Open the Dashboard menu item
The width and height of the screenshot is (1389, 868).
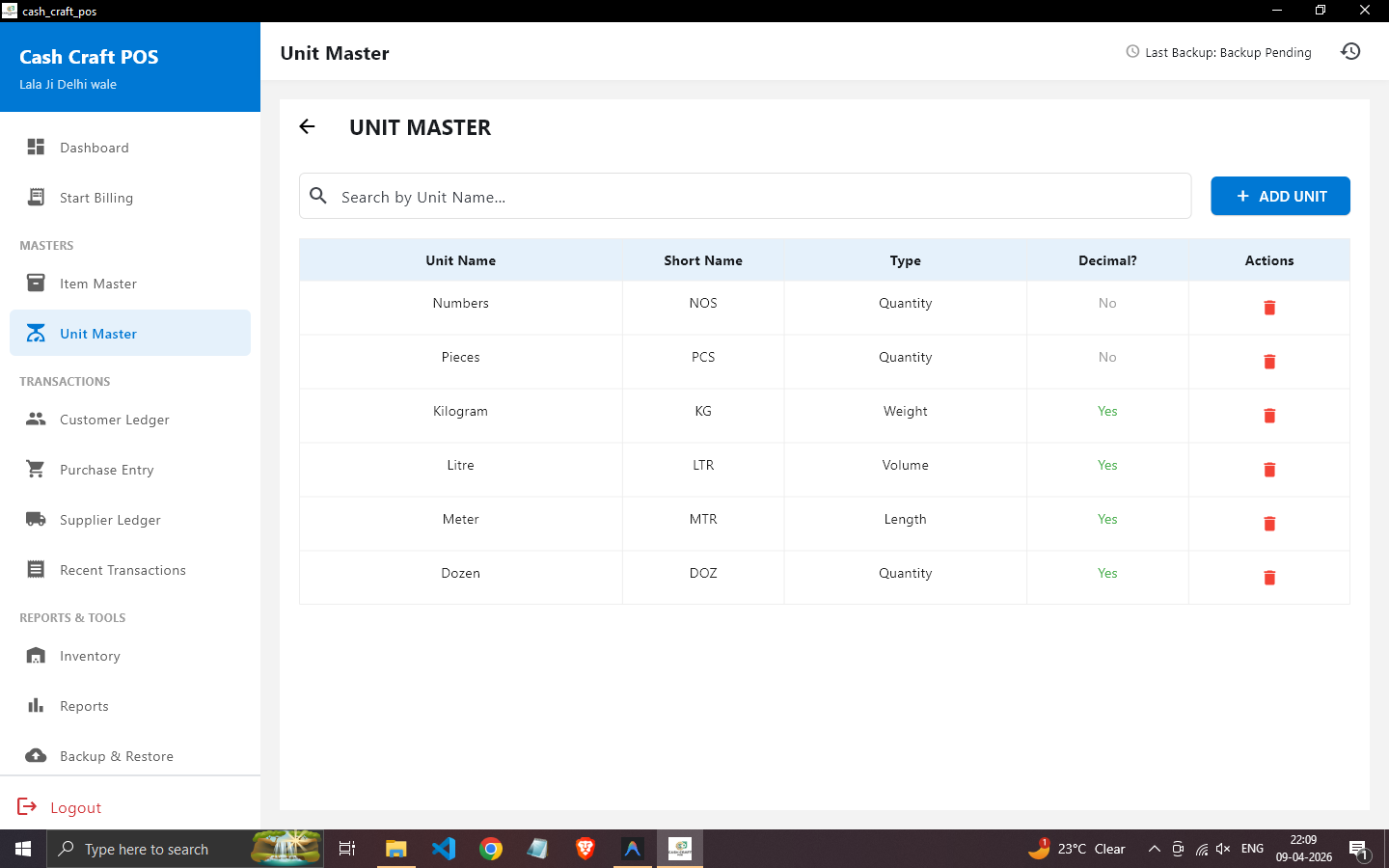(130, 148)
